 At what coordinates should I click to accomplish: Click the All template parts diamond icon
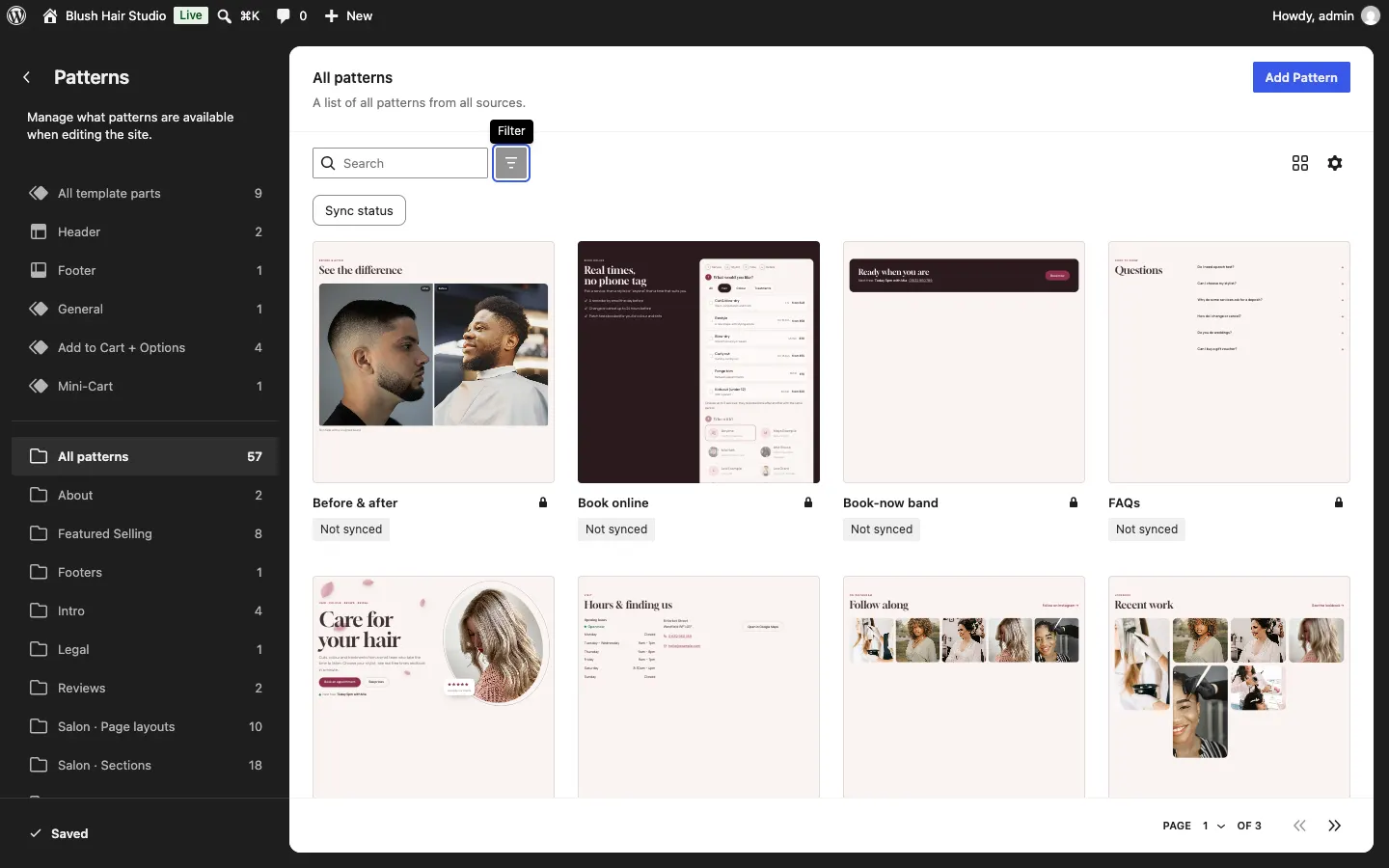39,193
